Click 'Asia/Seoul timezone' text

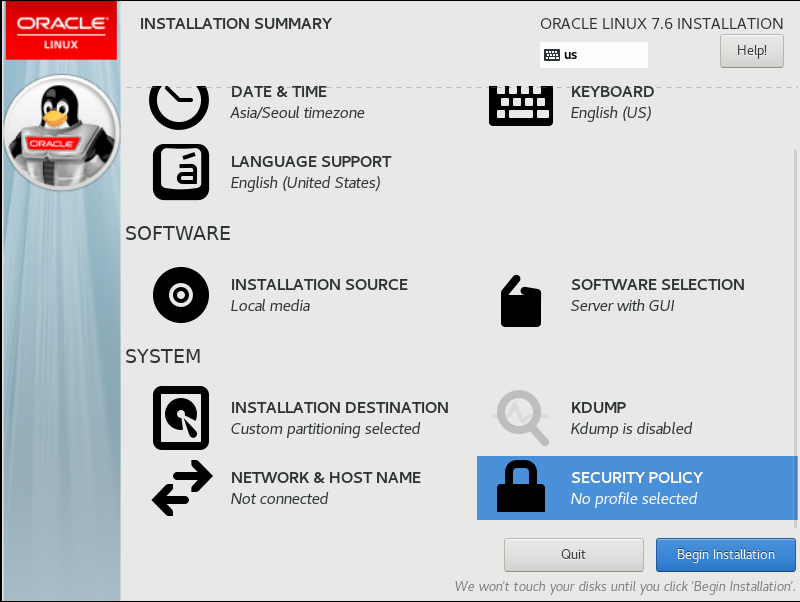pyautogui.click(x=297, y=113)
